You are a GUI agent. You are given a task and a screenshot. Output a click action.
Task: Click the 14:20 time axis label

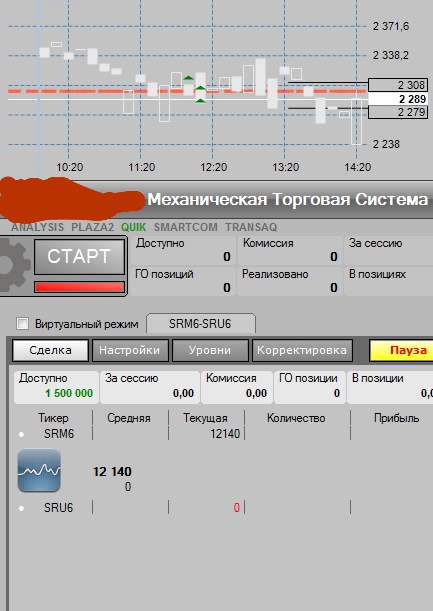(x=357, y=167)
